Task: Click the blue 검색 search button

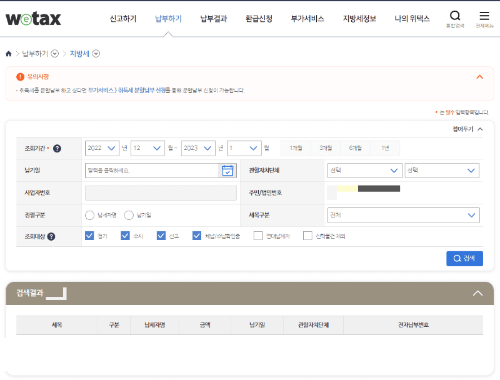Action: click(x=464, y=258)
